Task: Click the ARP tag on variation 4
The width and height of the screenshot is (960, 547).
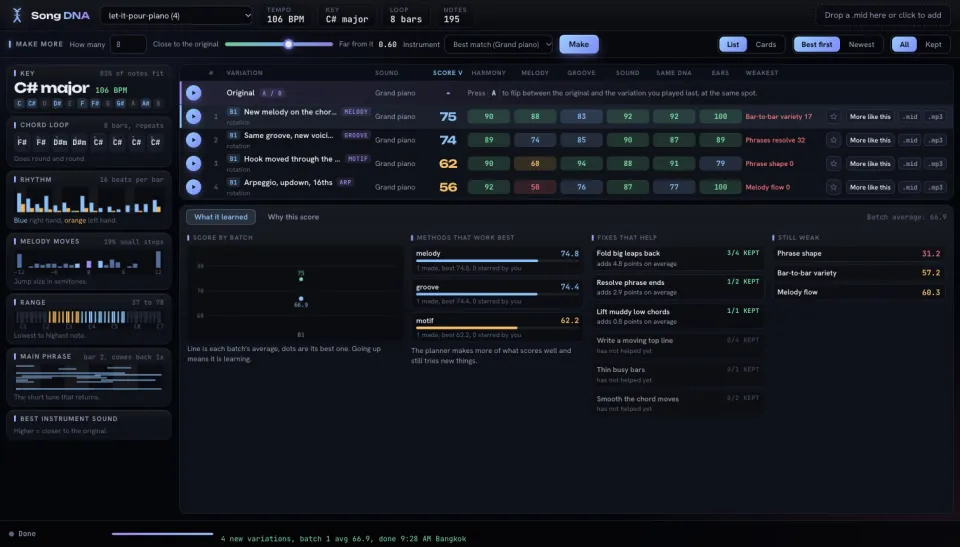Action: click(345, 183)
